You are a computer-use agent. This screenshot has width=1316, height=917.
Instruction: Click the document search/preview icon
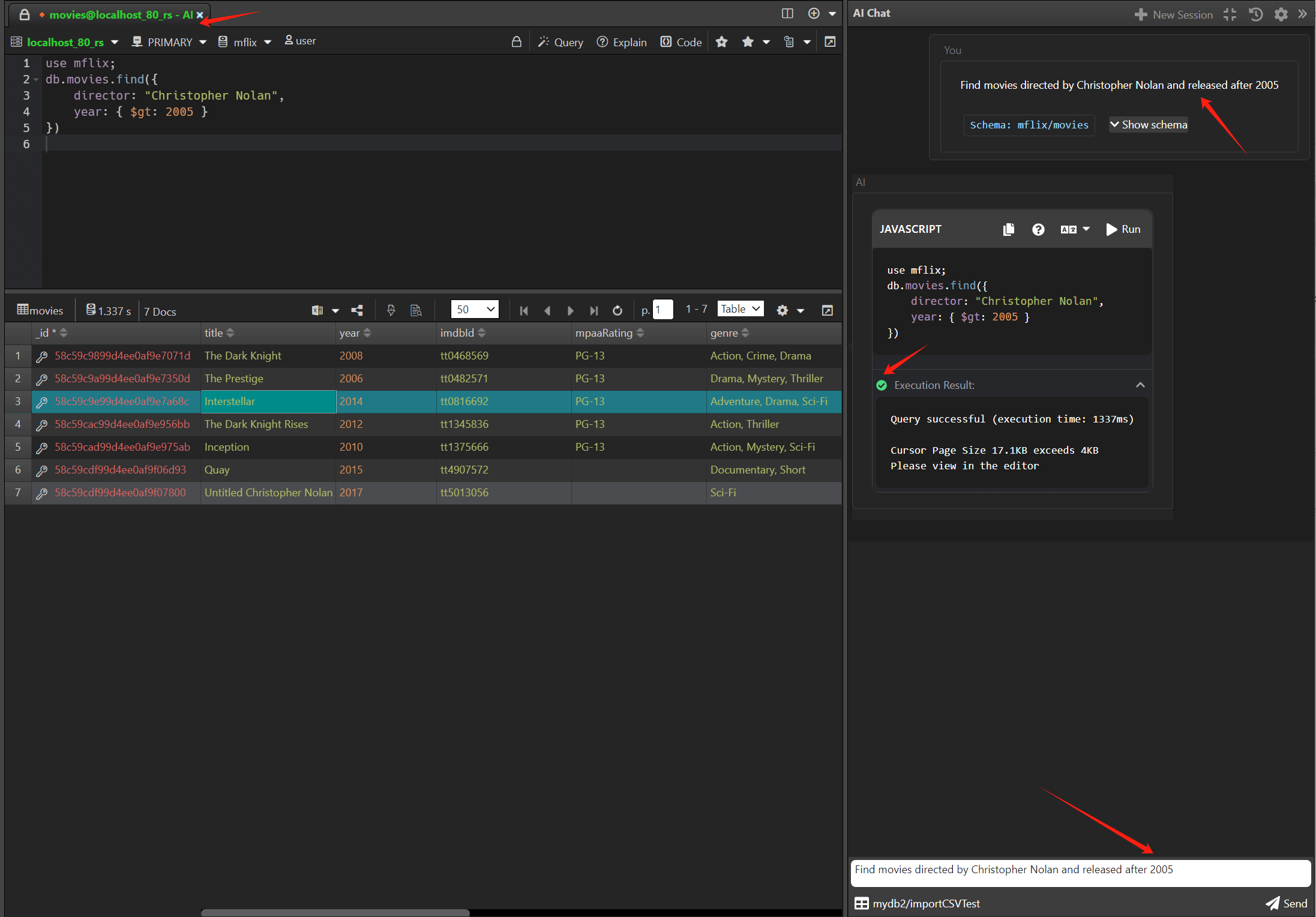pos(416,310)
